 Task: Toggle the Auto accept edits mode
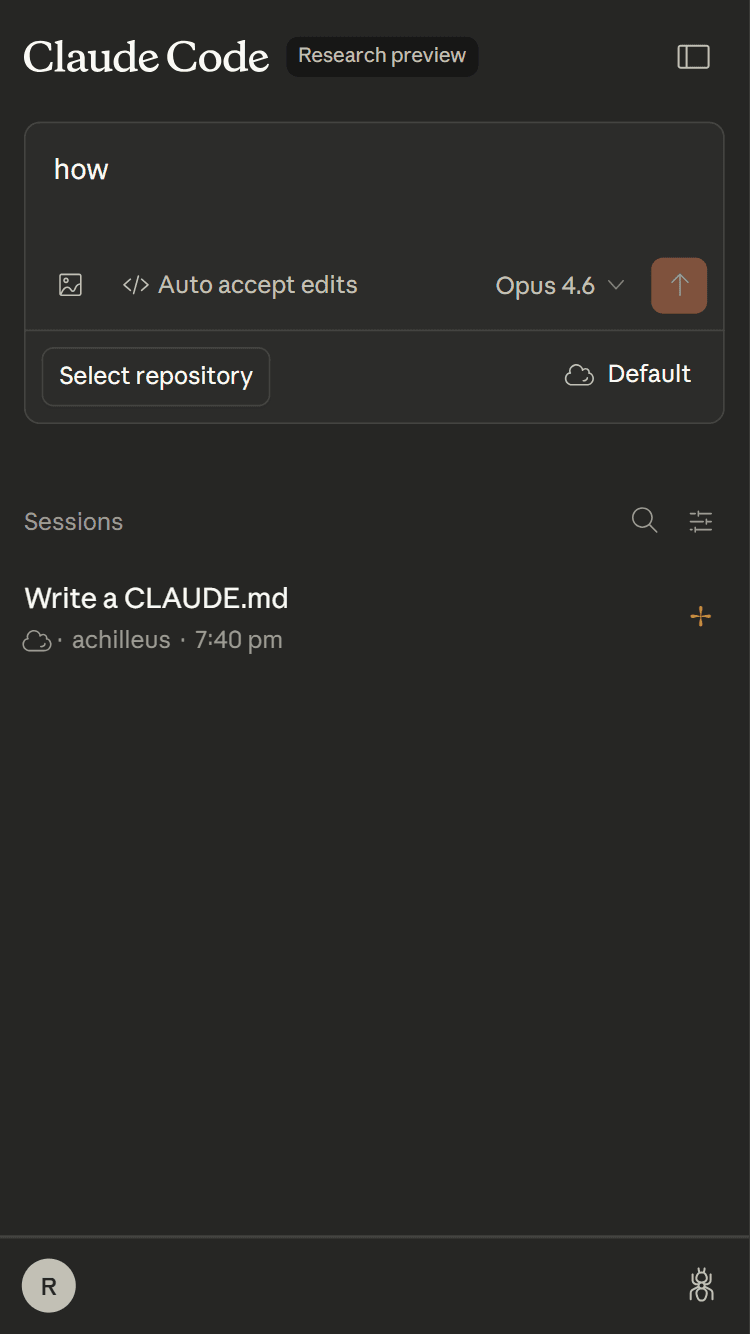tap(240, 285)
